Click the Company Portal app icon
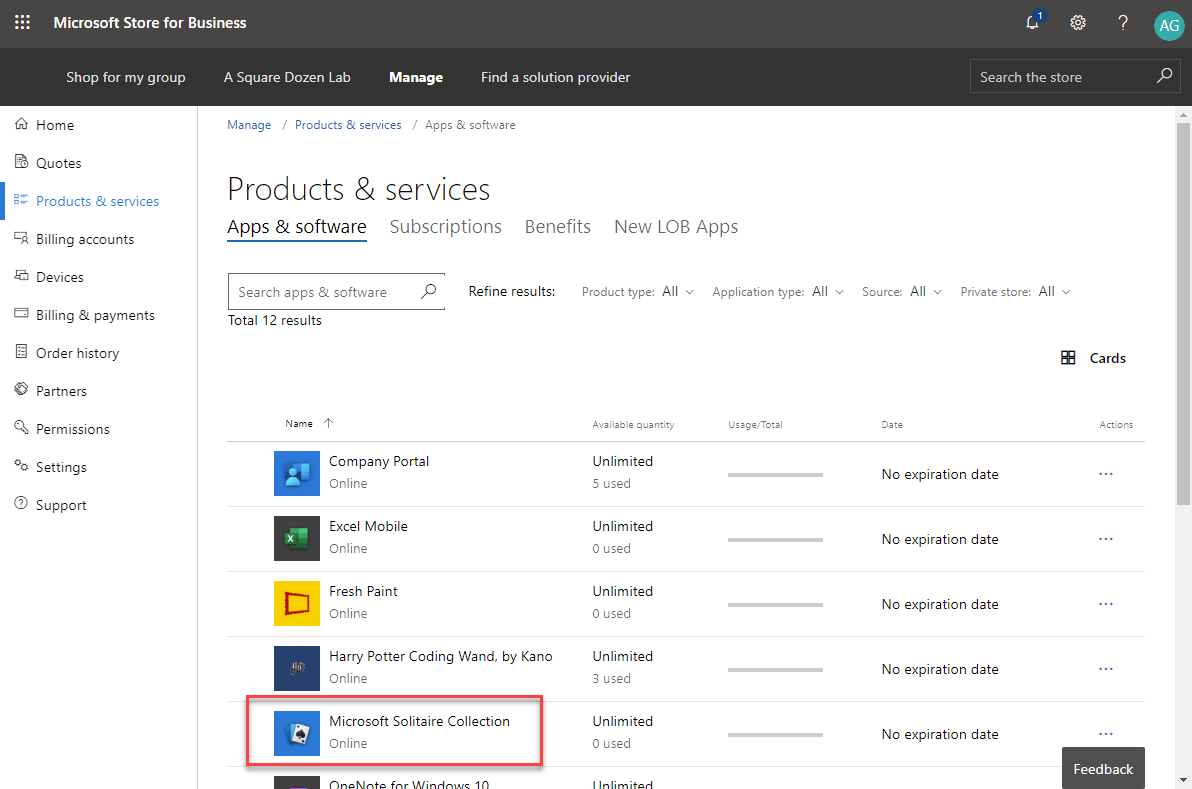This screenshot has height=789, width=1192. [296, 474]
